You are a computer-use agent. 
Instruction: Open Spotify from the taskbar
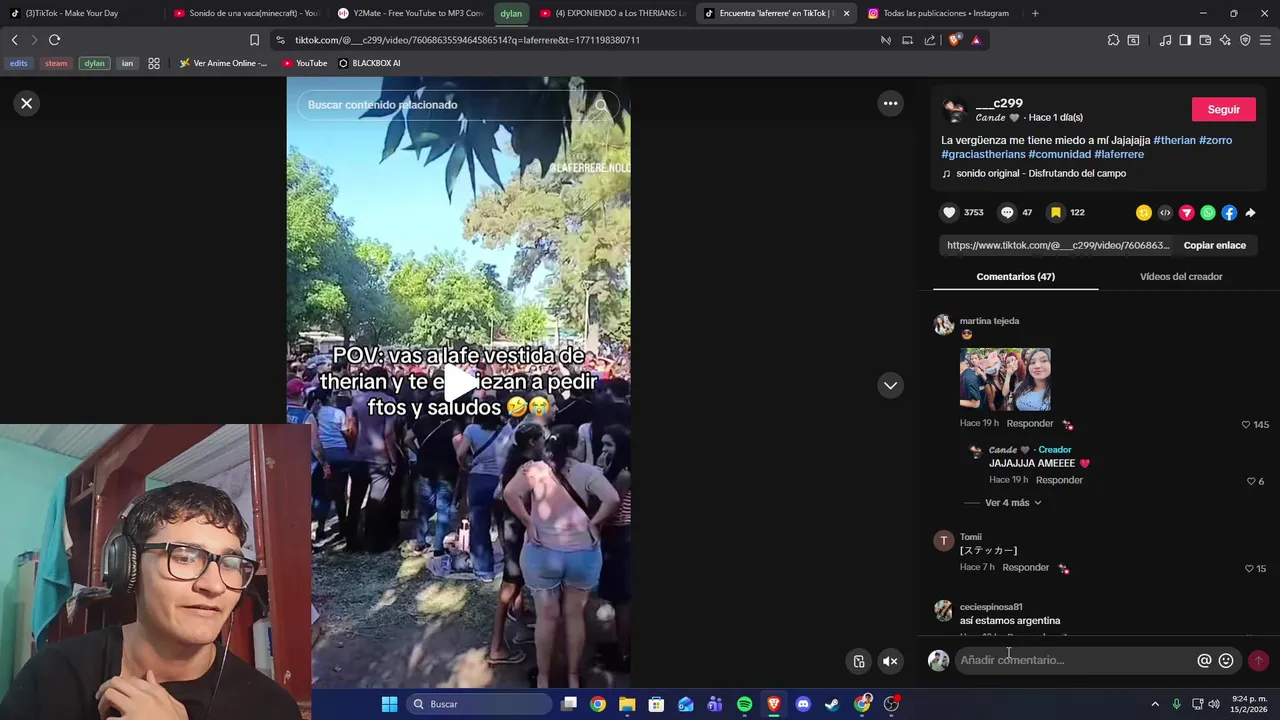coord(744,704)
